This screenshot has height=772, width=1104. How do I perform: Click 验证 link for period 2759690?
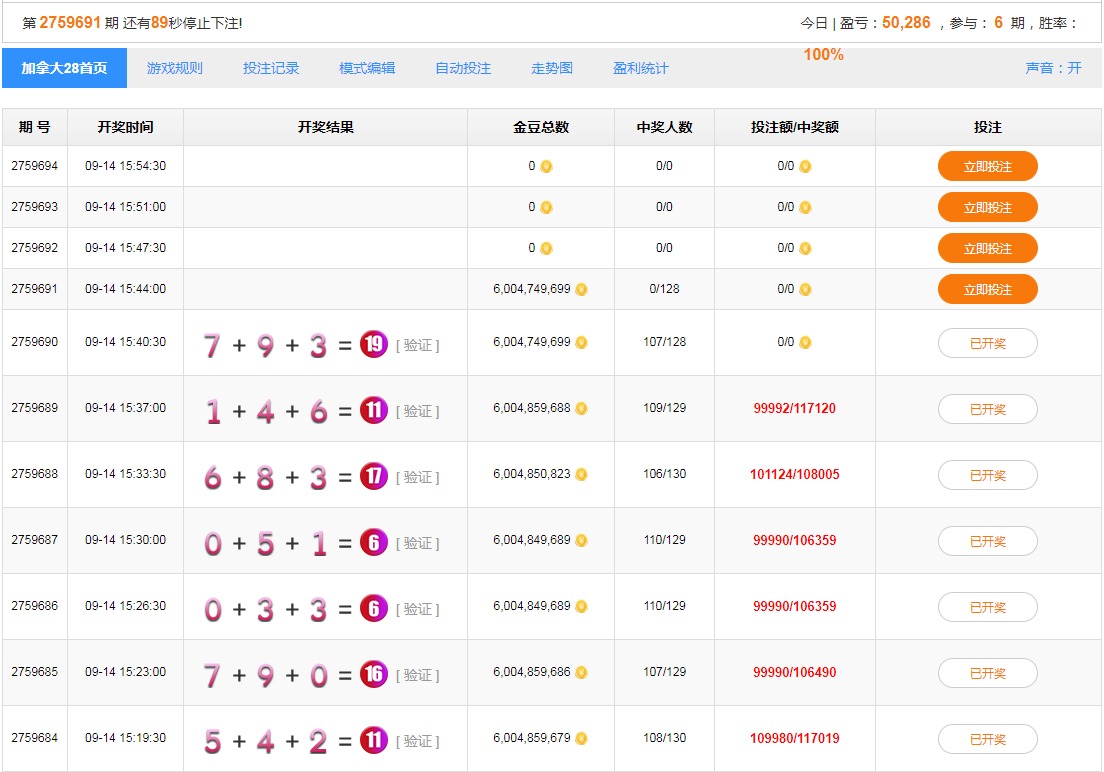coord(418,346)
